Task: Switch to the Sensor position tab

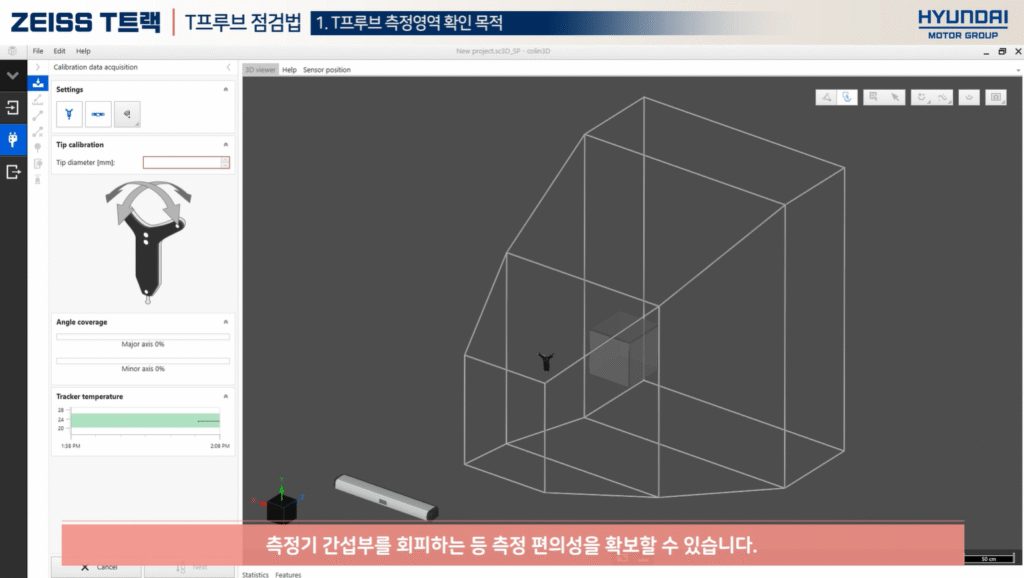Action: tap(326, 70)
